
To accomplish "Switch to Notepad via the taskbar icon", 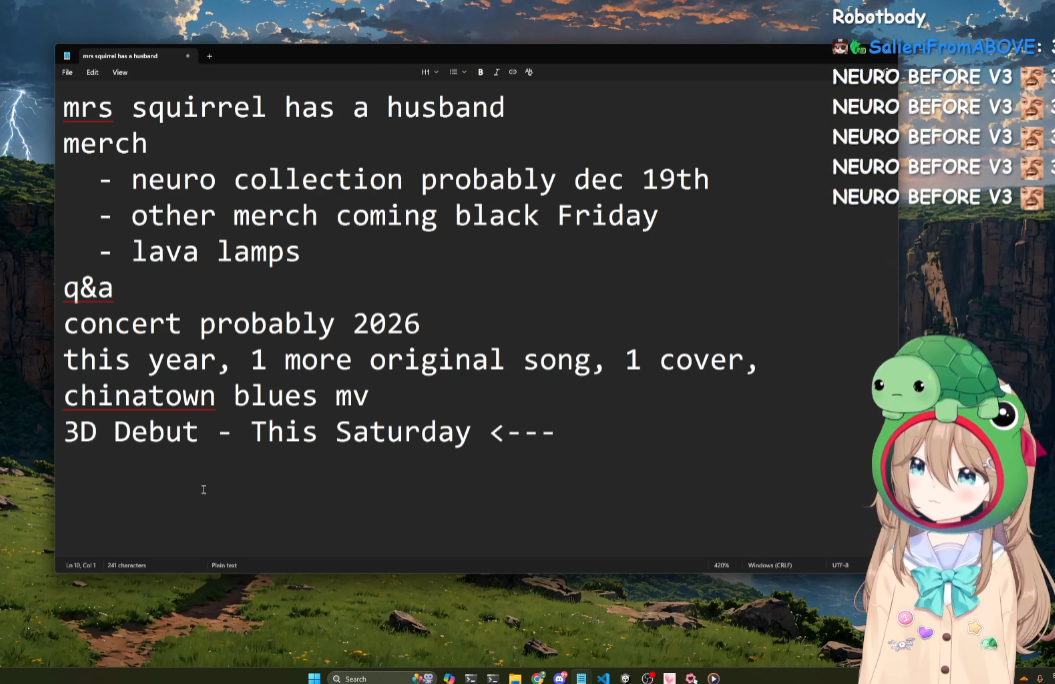I will point(581,679).
